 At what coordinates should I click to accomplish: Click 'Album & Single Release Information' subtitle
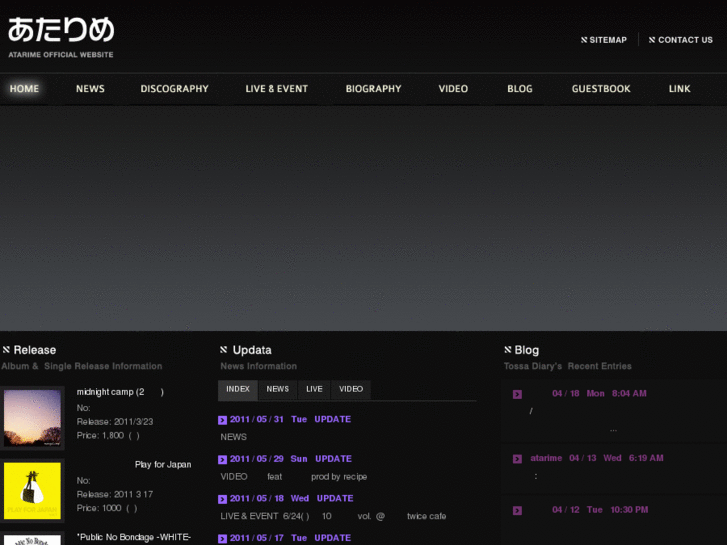pos(82,366)
